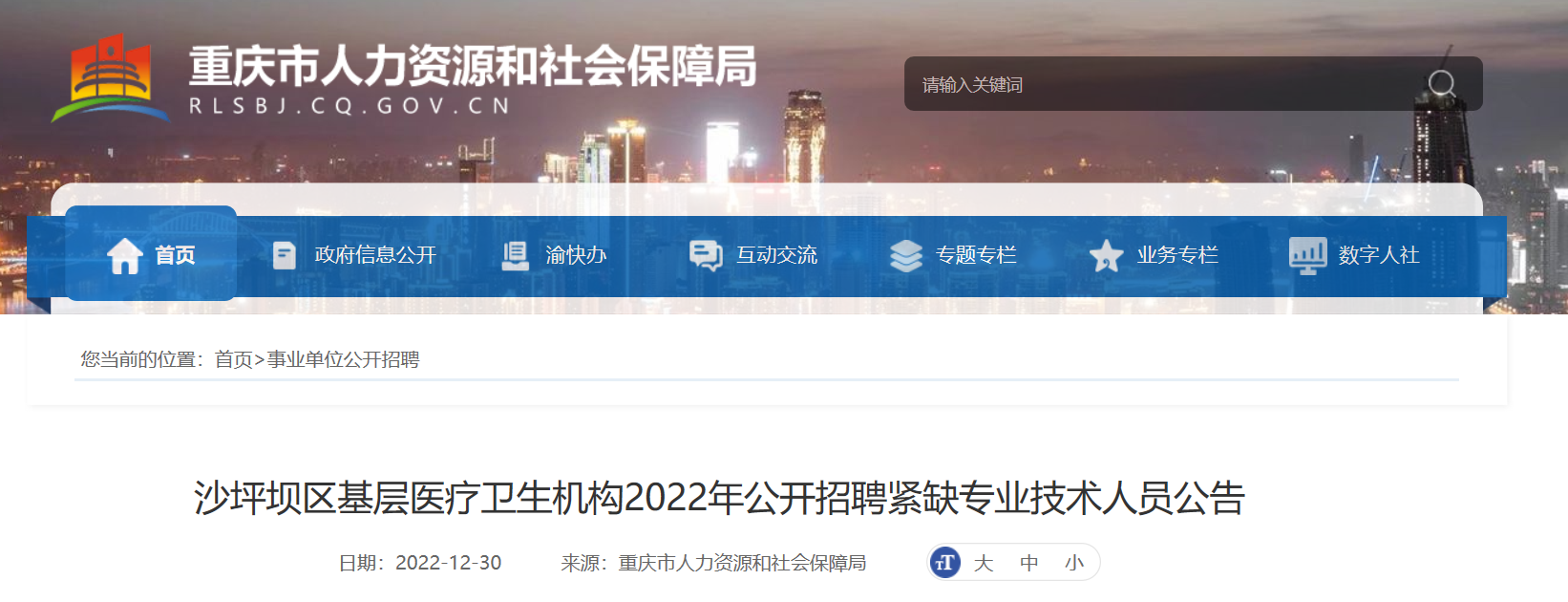Click 事业单位公开招聘 breadcrumb link
Image resolution: width=1568 pixels, height=602 pixels.
pyautogui.click(x=343, y=359)
